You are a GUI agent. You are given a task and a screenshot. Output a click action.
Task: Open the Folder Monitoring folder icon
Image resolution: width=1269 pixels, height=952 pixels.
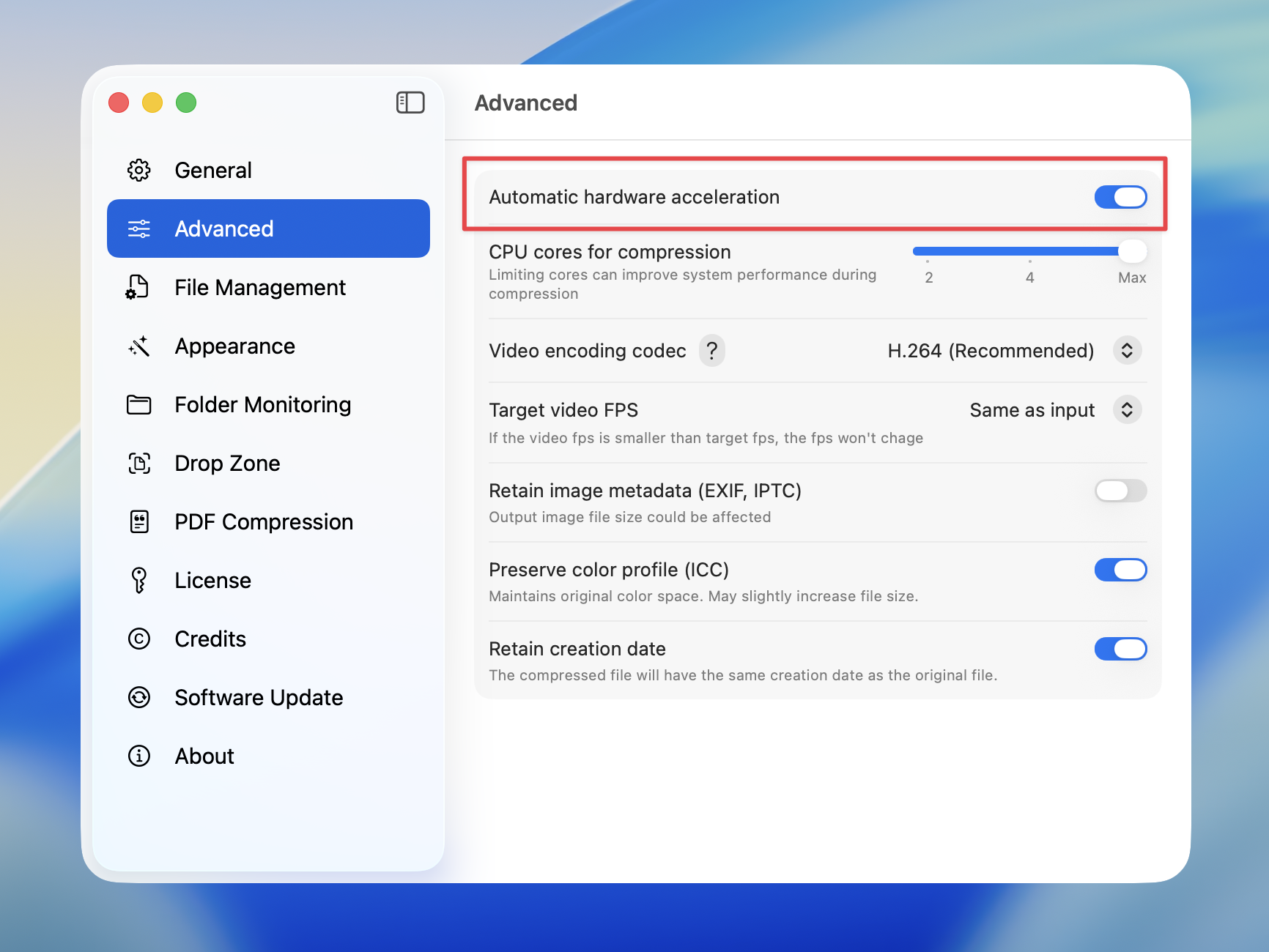[139, 404]
